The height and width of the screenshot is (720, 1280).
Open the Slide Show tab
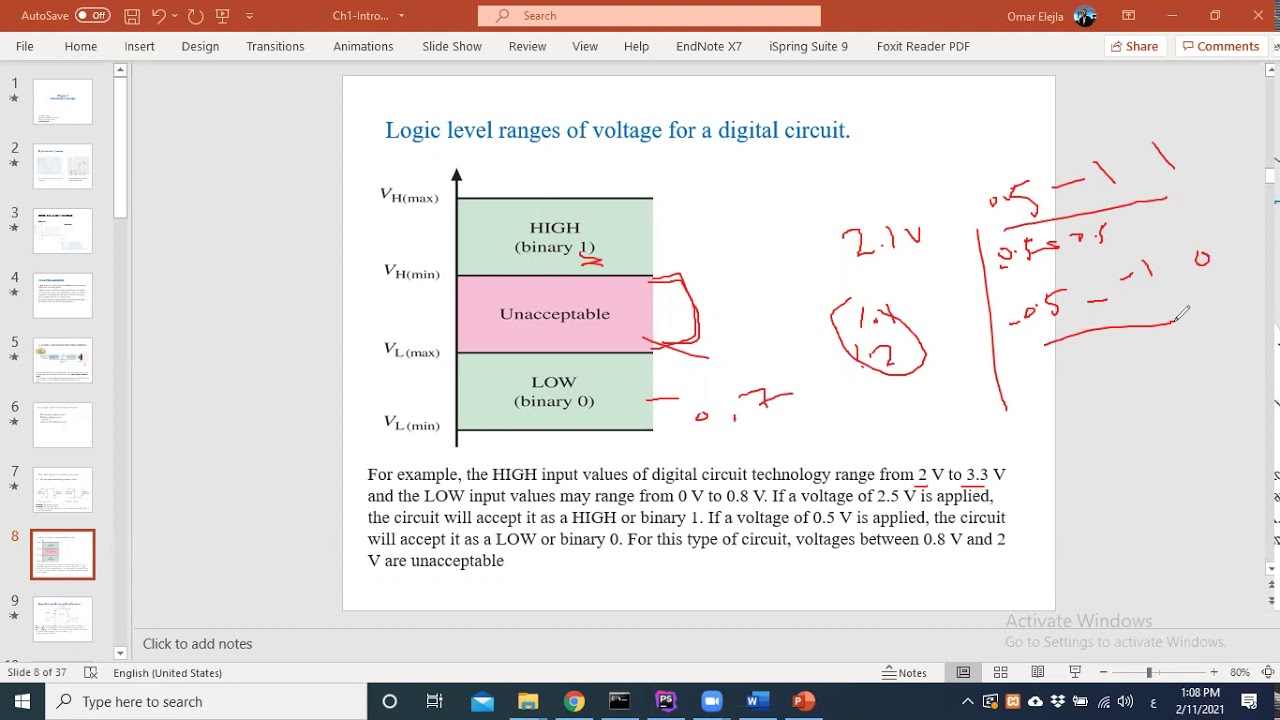[x=451, y=46]
